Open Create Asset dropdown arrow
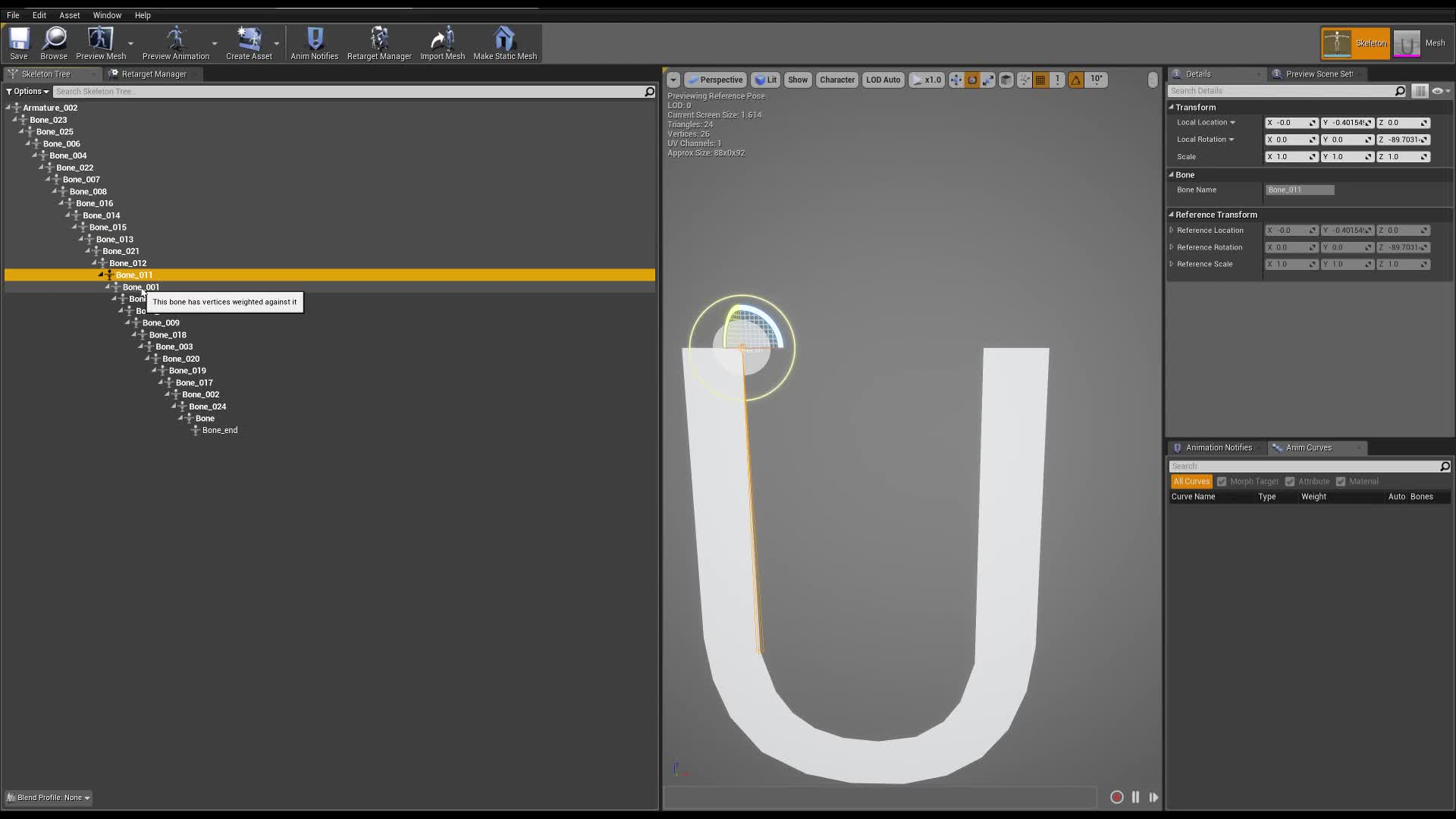Image resolution: width=1456 pixels, height=819 pixels. (276, 44)
